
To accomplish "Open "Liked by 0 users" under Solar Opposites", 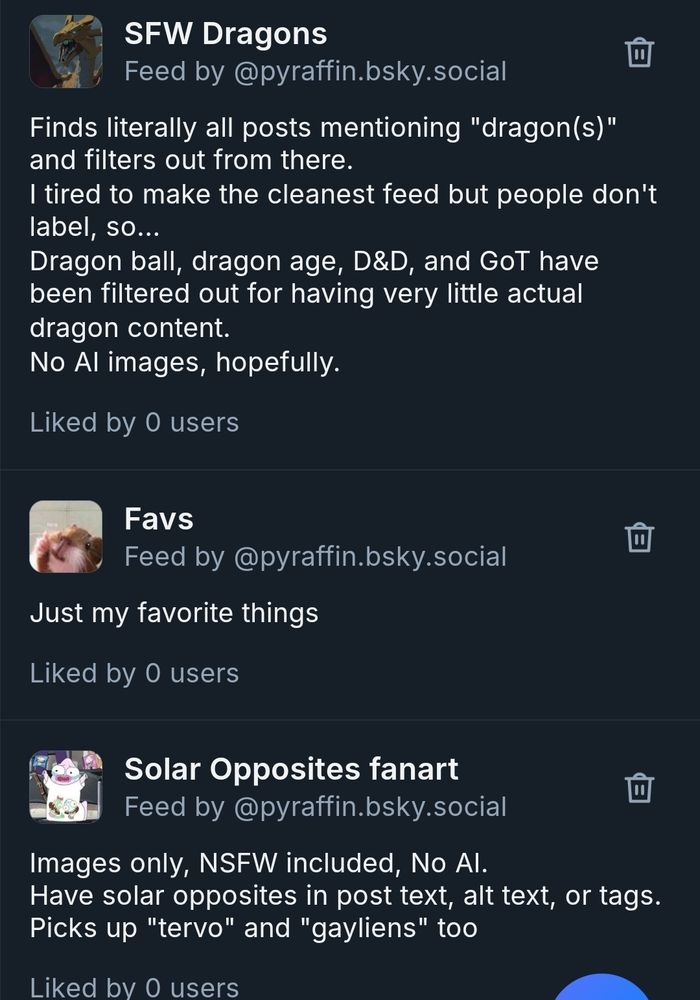I will pos(134,987).
